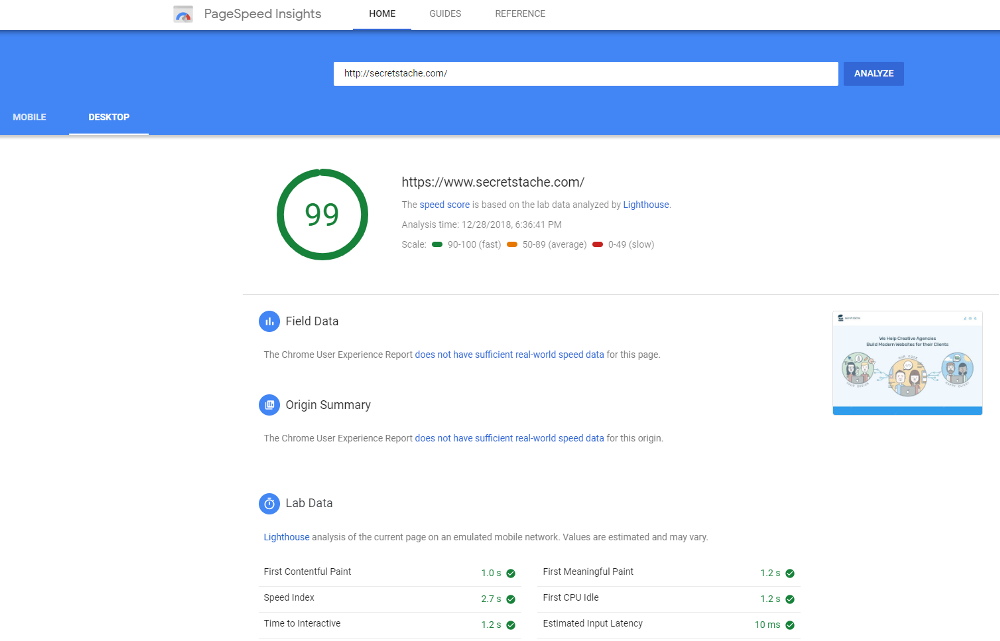
Task: Click the First Meaningful Paint label
Action: (x=588, y=571)
